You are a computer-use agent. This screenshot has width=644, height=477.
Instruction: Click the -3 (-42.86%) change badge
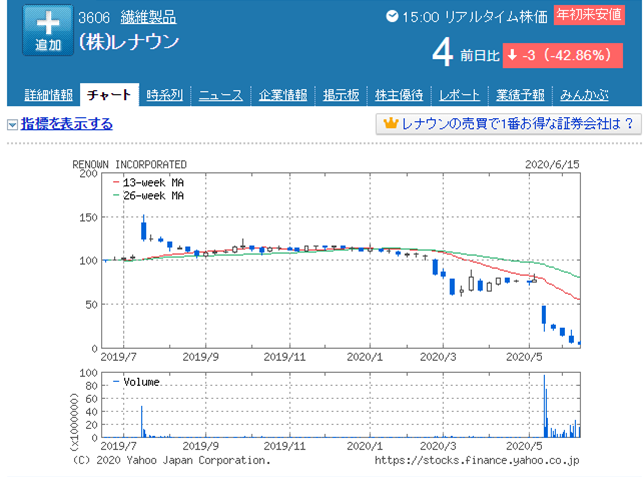[x=563, y=55]
